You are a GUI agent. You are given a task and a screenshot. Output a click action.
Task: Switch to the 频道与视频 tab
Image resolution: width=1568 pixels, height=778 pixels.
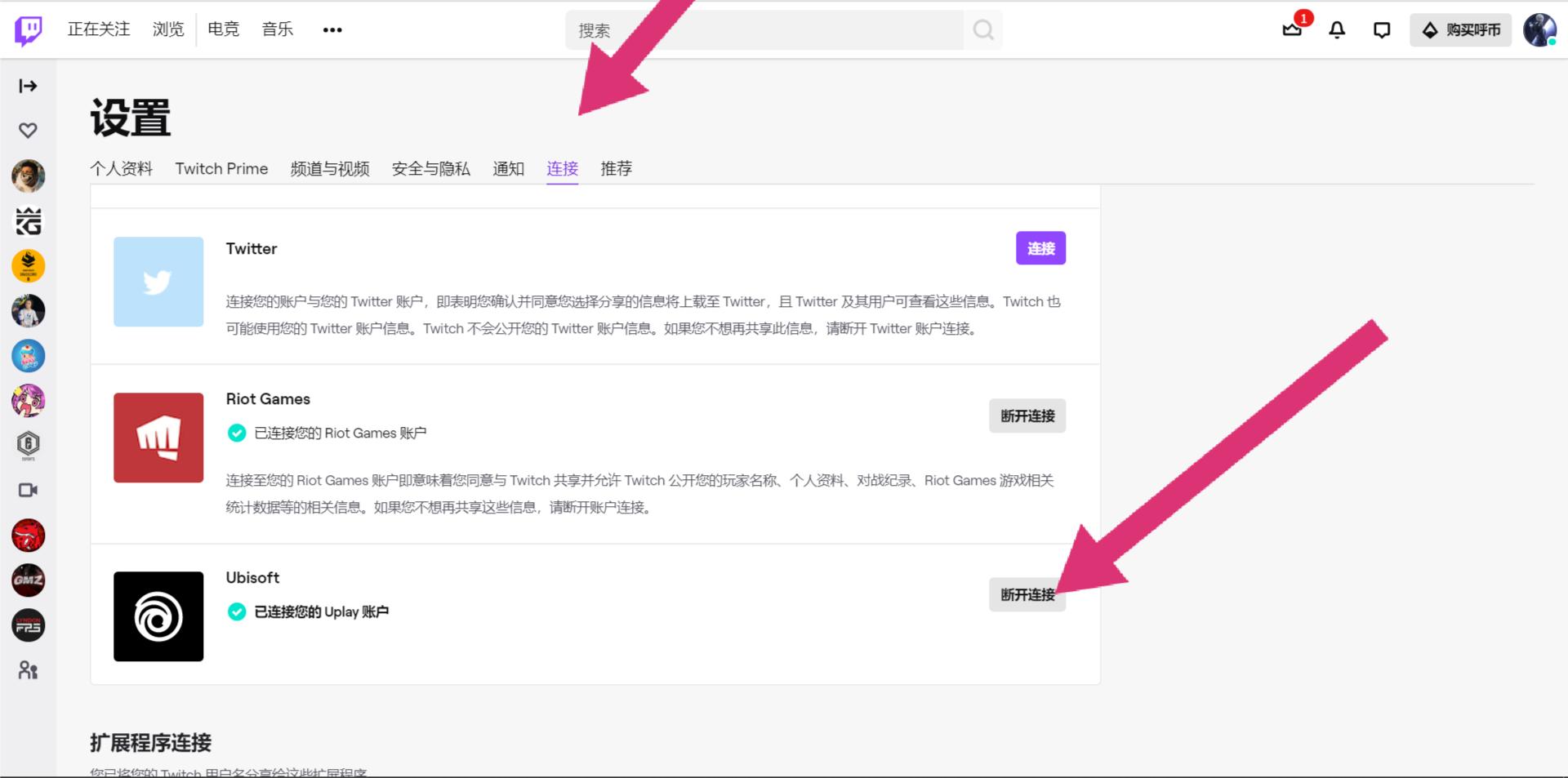[330, 168]
